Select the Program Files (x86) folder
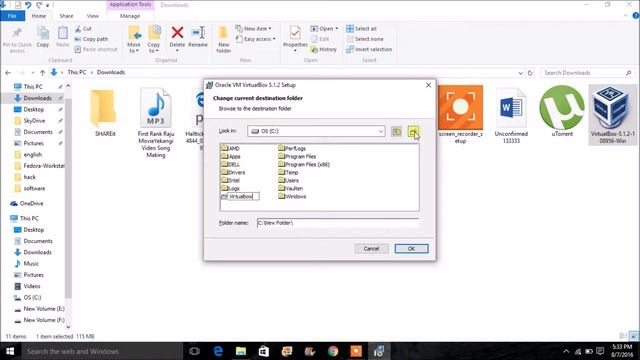 click(304, 164)
